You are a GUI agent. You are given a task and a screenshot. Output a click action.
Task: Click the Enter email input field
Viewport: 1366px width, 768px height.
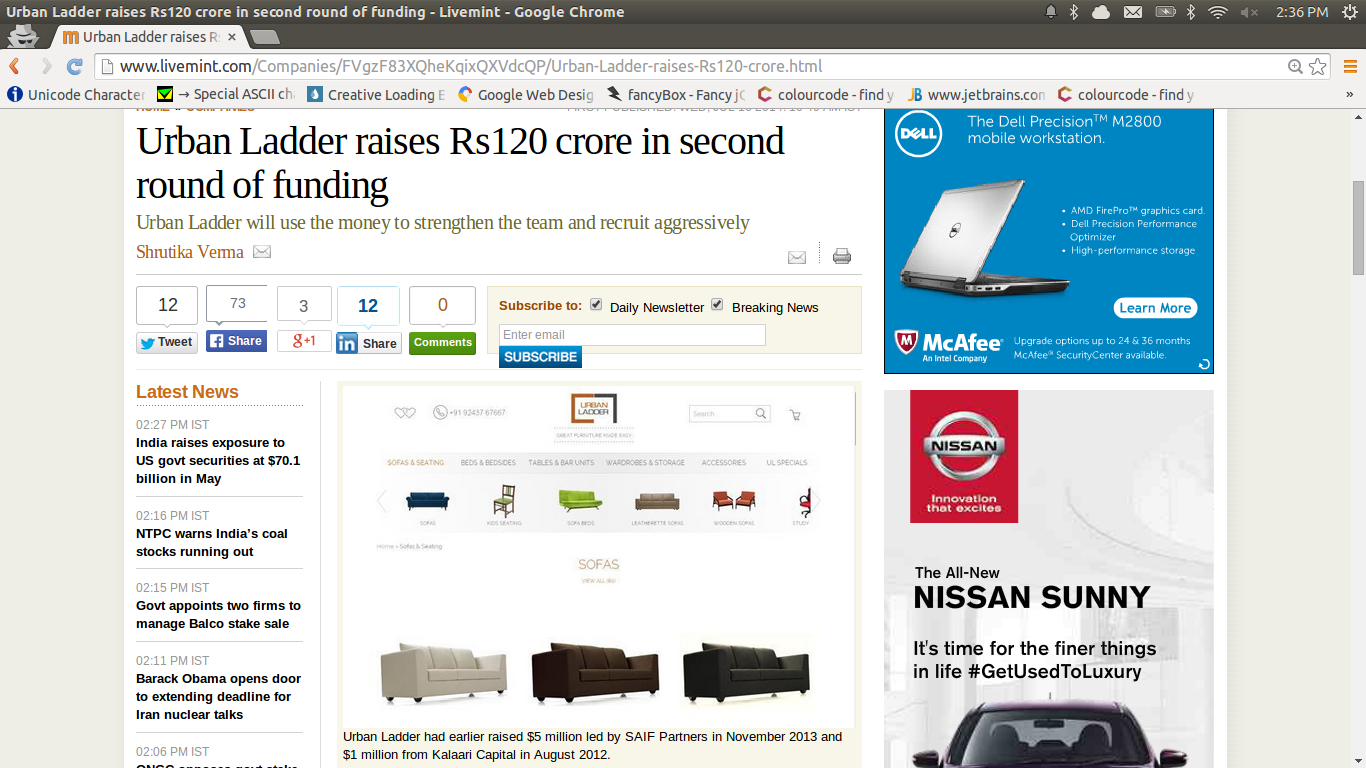(x=632, y=335)
